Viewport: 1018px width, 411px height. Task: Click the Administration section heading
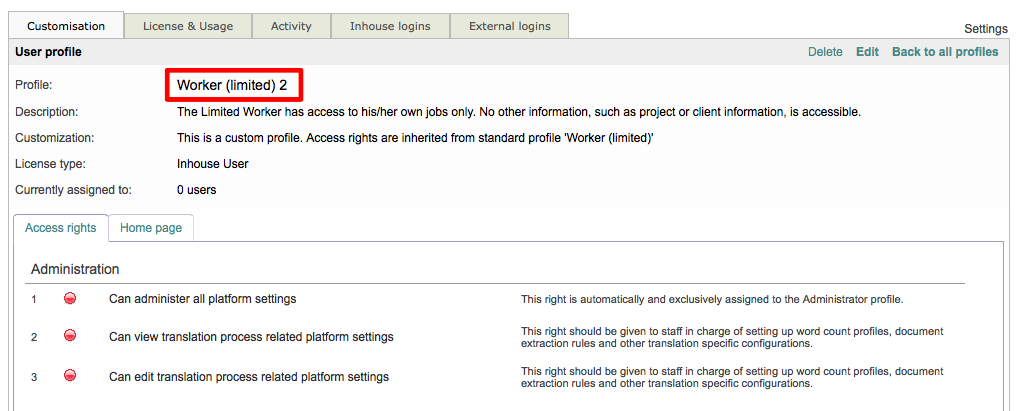click(x=75, y=269)
